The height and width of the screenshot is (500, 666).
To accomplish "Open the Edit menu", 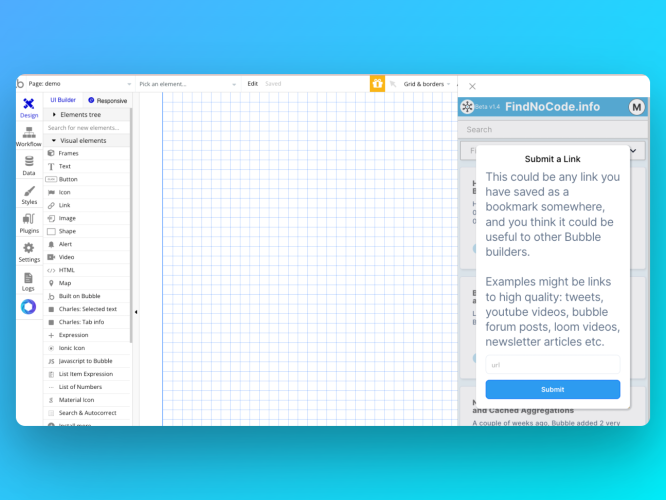I will [253, 84].
